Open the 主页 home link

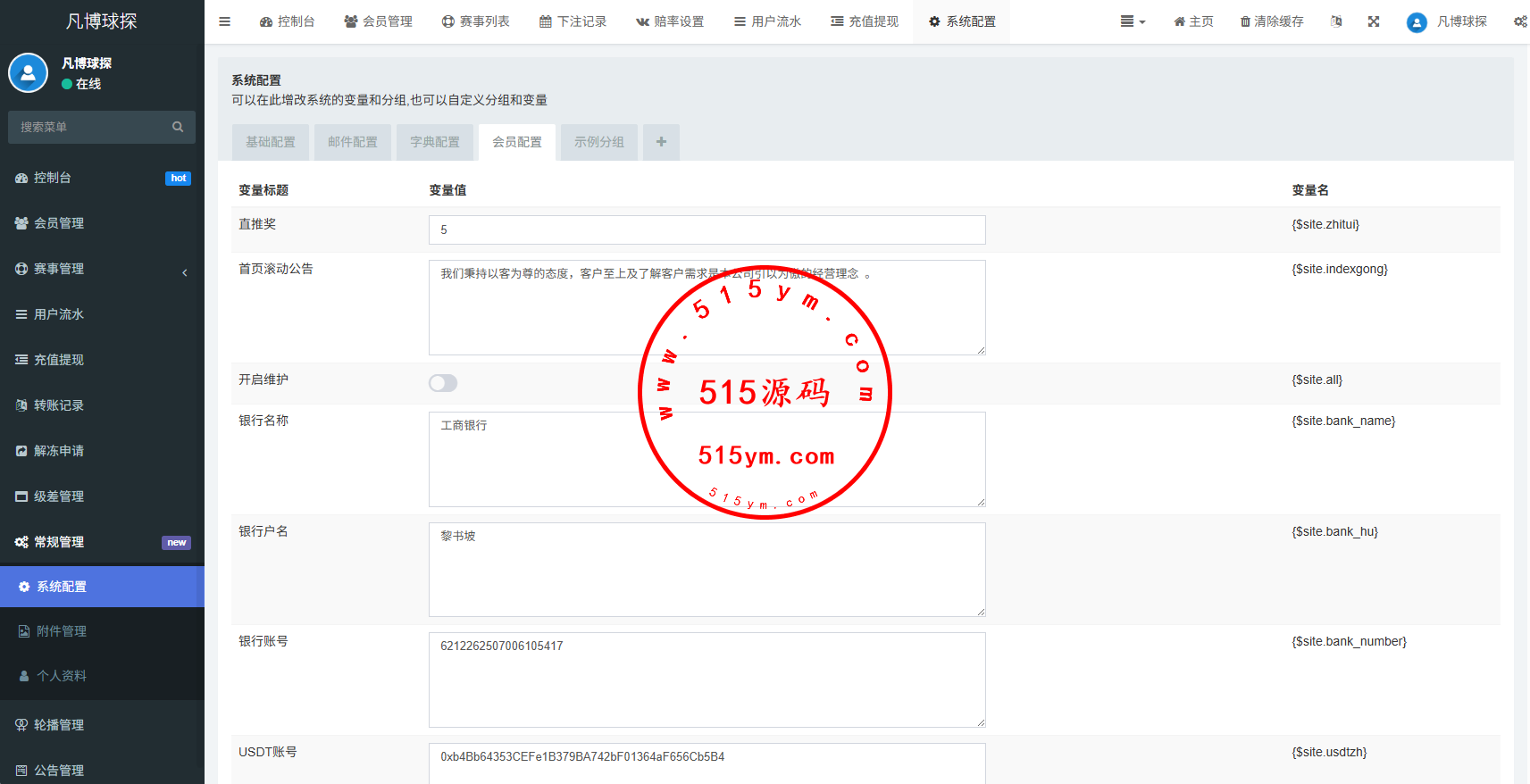coord(1193,21)
